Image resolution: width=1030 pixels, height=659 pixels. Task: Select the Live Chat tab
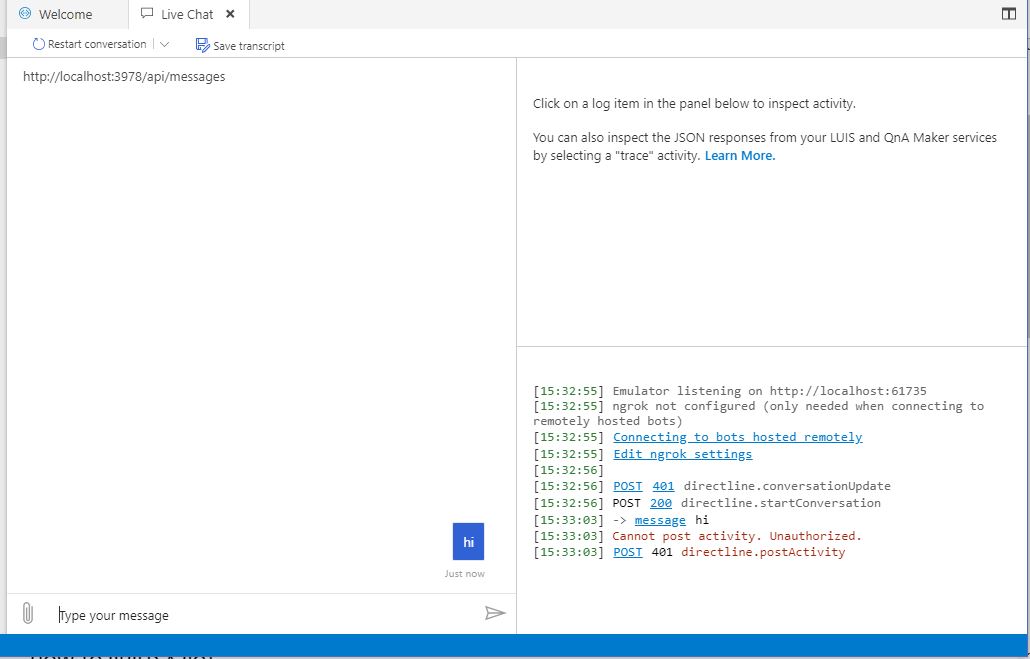tap(185, 14)
